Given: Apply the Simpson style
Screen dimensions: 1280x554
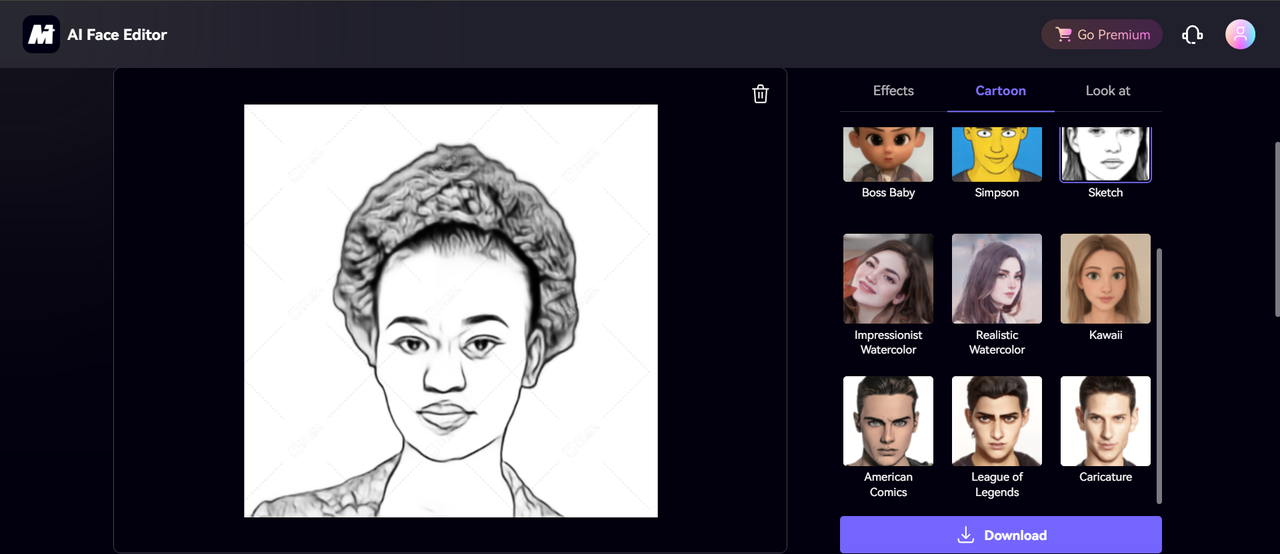Looking at the screenshot, I should 997,154.
